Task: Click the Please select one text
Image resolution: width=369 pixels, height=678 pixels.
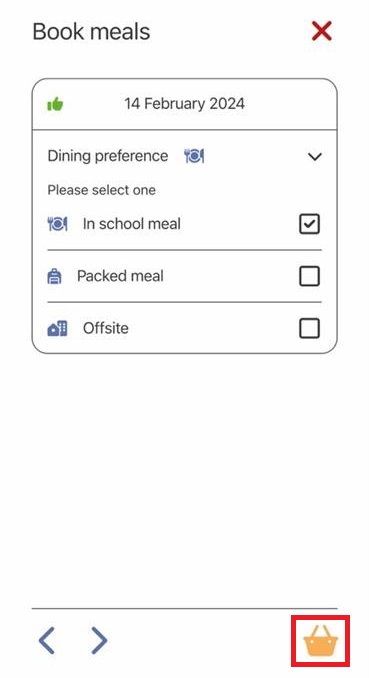Action: click(x=102, y=190)
